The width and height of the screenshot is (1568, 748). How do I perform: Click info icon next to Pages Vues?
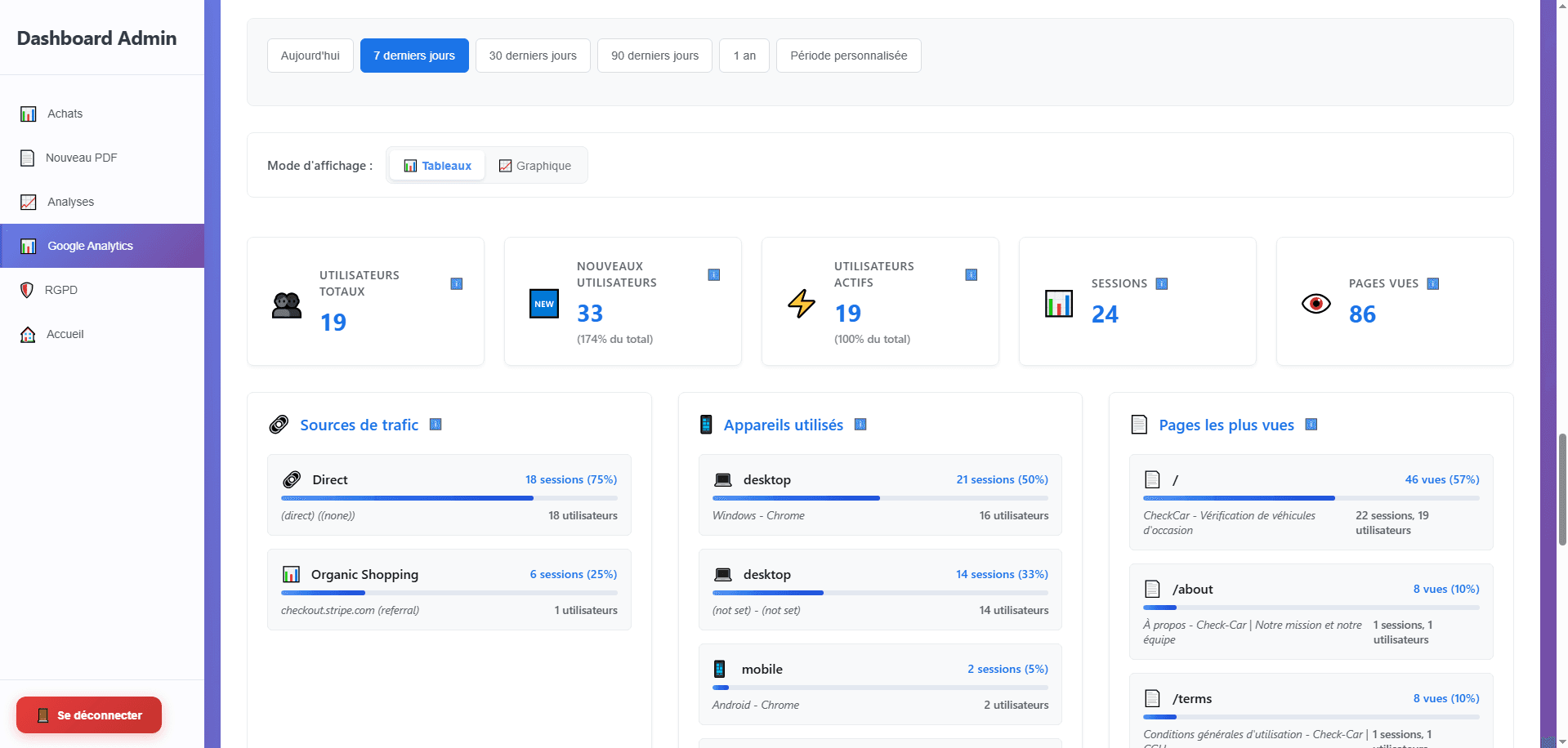tap(1433, 283)
